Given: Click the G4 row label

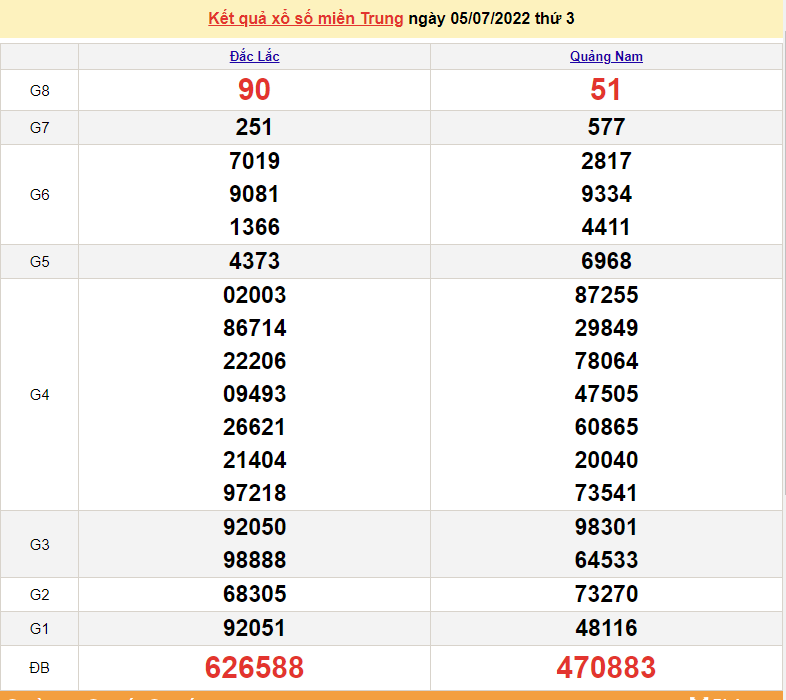Looking at the screenshot, I should click(x=40, y=395).
